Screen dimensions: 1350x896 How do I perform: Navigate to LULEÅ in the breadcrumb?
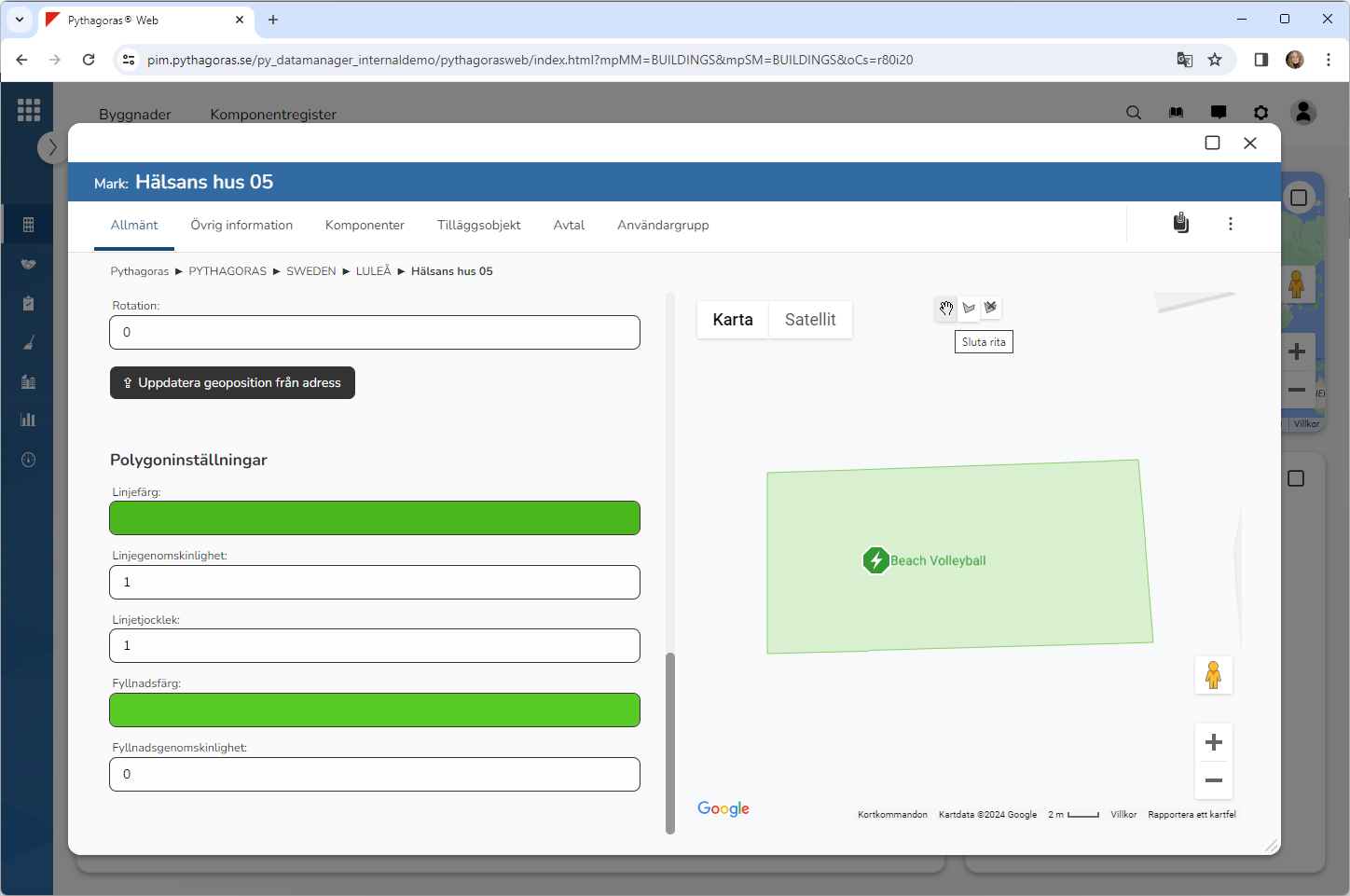point(373,271)
